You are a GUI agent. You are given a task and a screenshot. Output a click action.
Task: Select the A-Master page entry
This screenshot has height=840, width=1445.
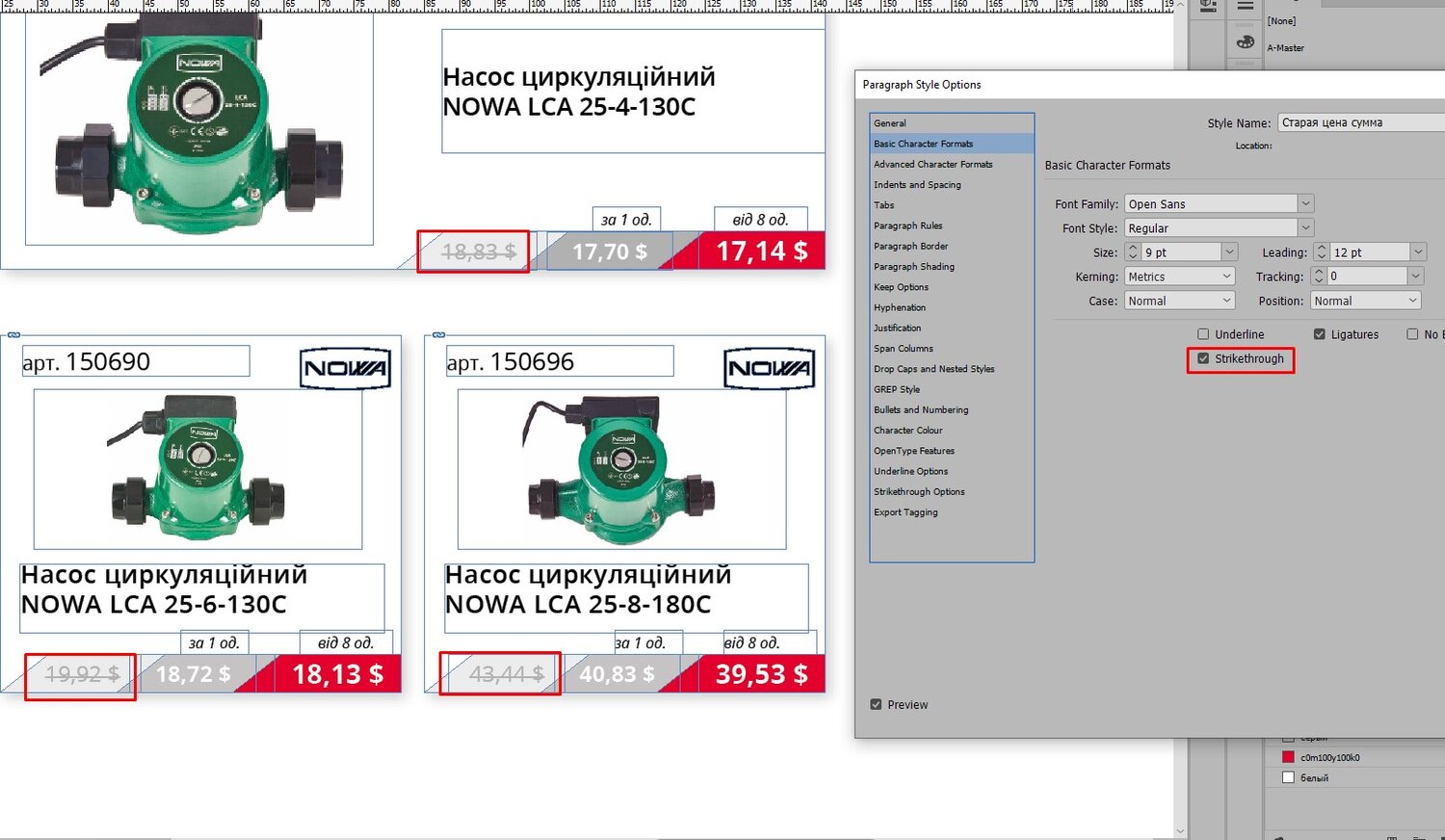pos(1286,48)
